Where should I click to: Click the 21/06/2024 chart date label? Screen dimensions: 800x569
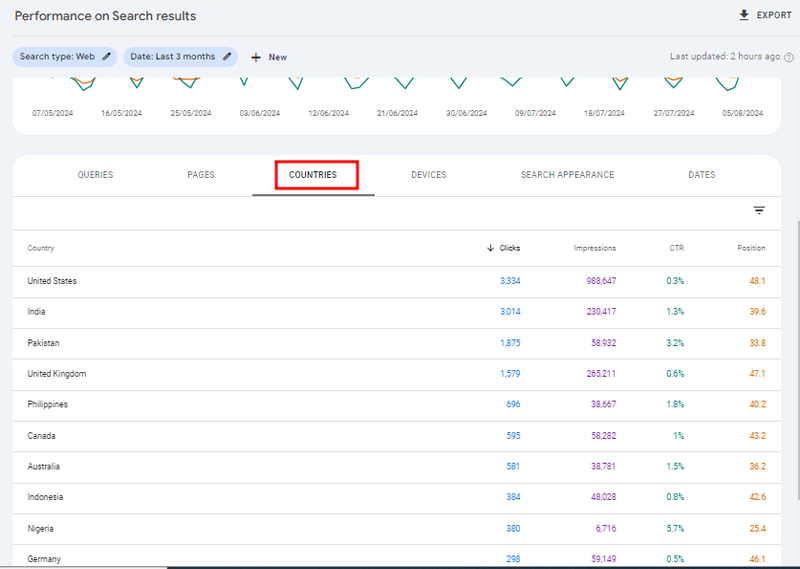pos(397,113)
